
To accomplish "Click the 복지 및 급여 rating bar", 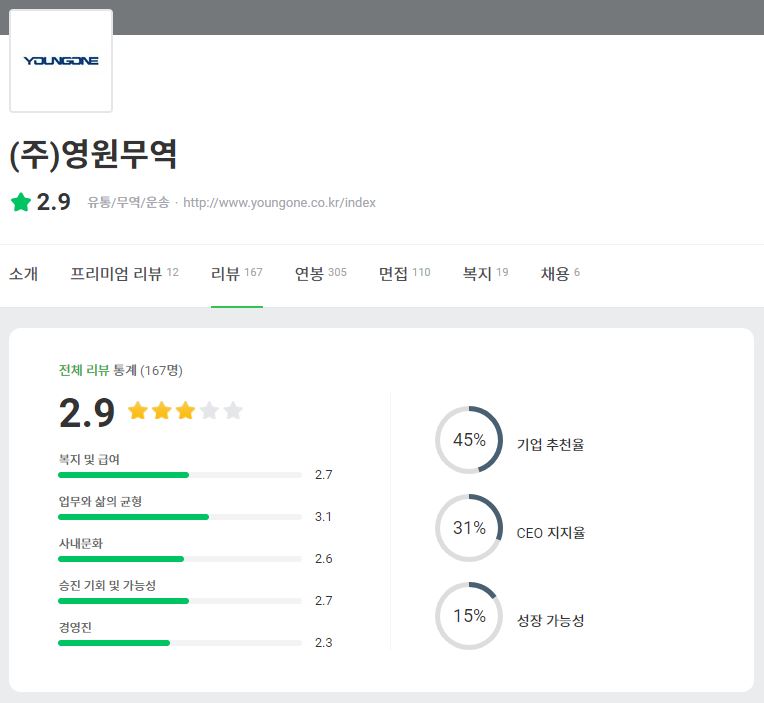I will [x=180, y=475].
